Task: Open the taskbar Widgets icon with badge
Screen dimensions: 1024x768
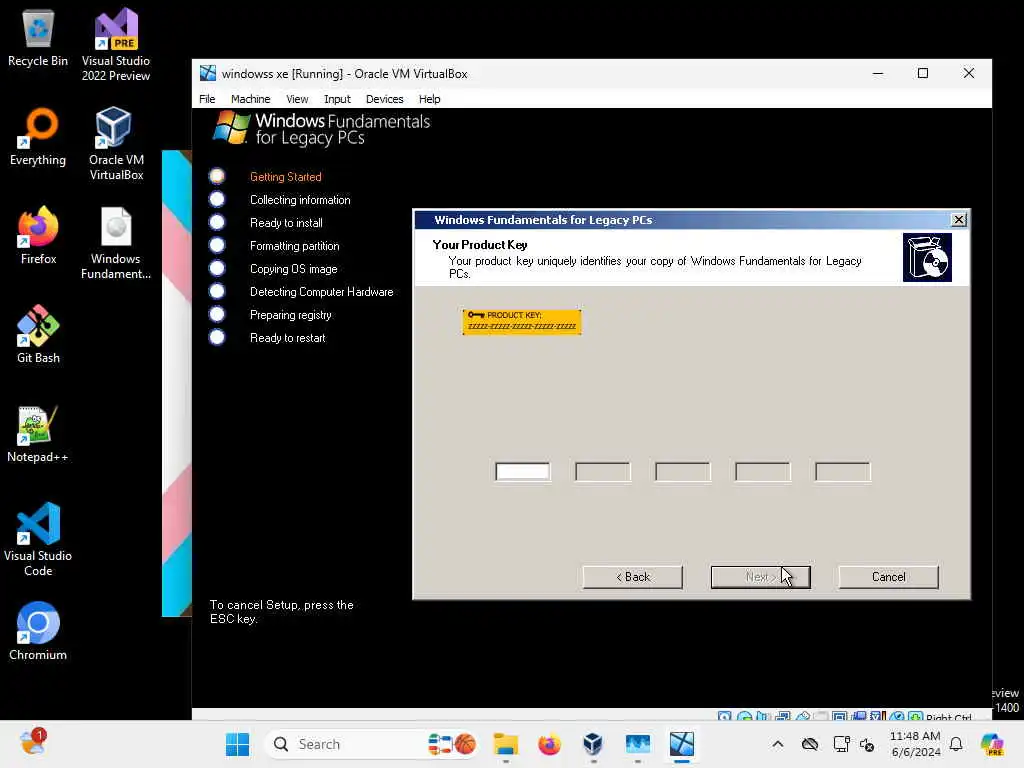Action: [x=32, y=743]
